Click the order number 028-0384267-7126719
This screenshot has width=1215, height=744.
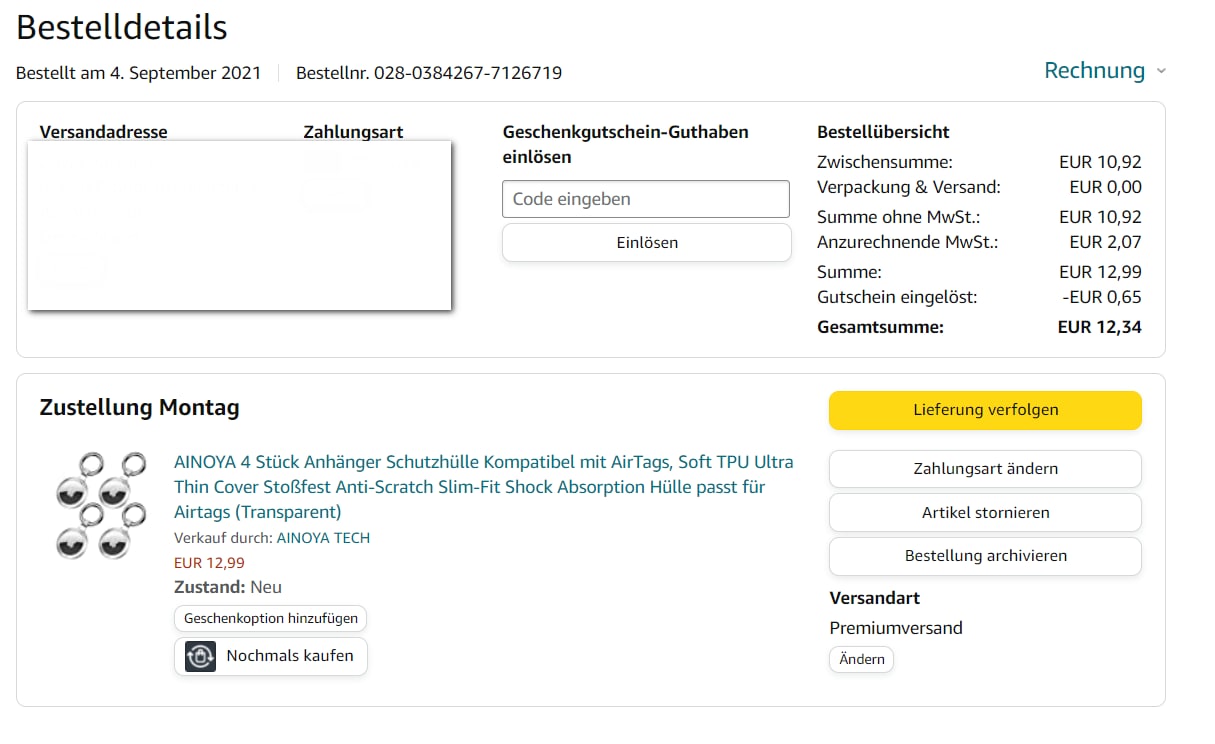pos(467,73)
